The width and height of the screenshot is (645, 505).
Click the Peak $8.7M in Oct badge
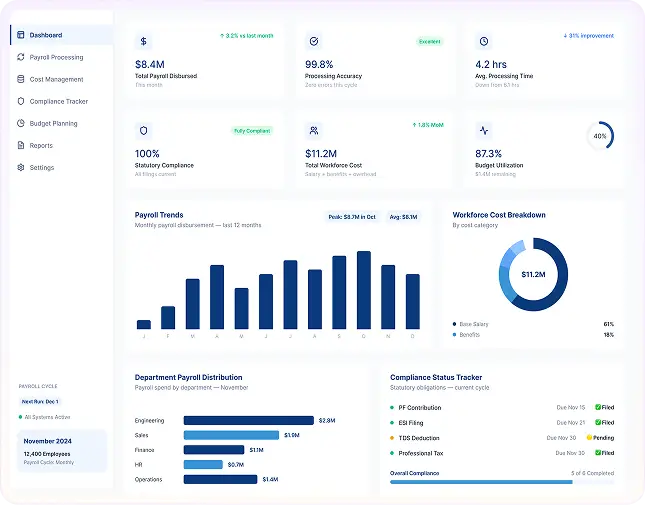(x=352, y=217)
